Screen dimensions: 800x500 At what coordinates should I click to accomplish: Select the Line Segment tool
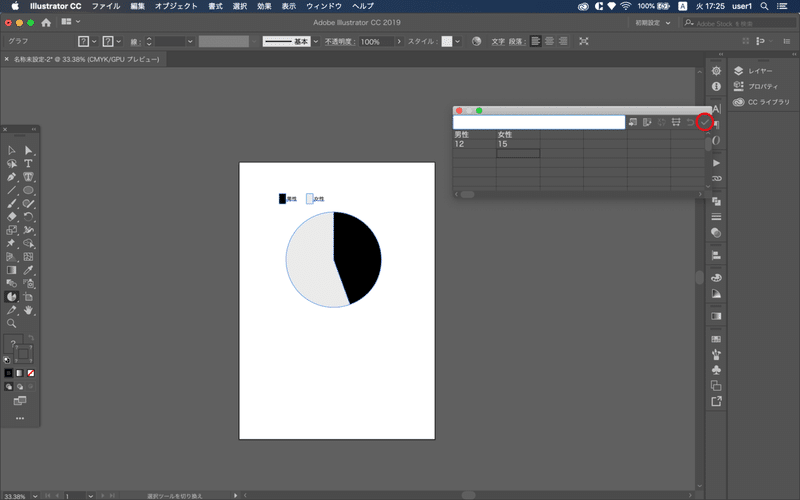[x=11, y=190]
